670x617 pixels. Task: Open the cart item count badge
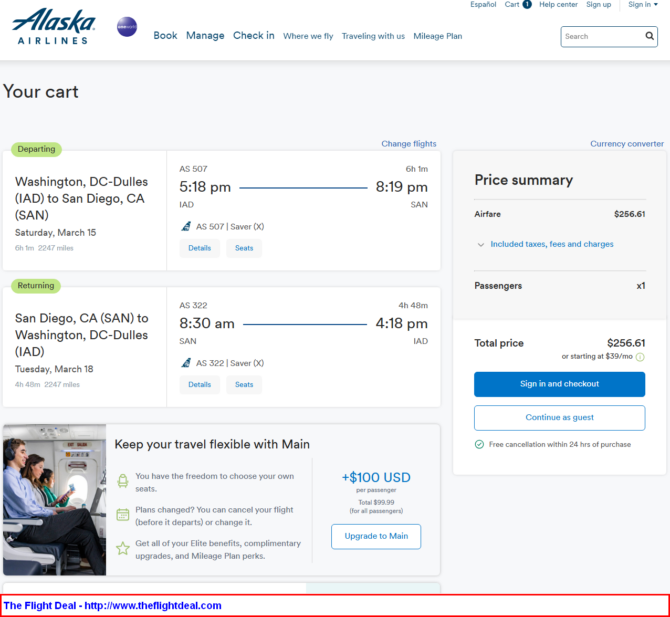pyautogui.click(x=527, y=4)
